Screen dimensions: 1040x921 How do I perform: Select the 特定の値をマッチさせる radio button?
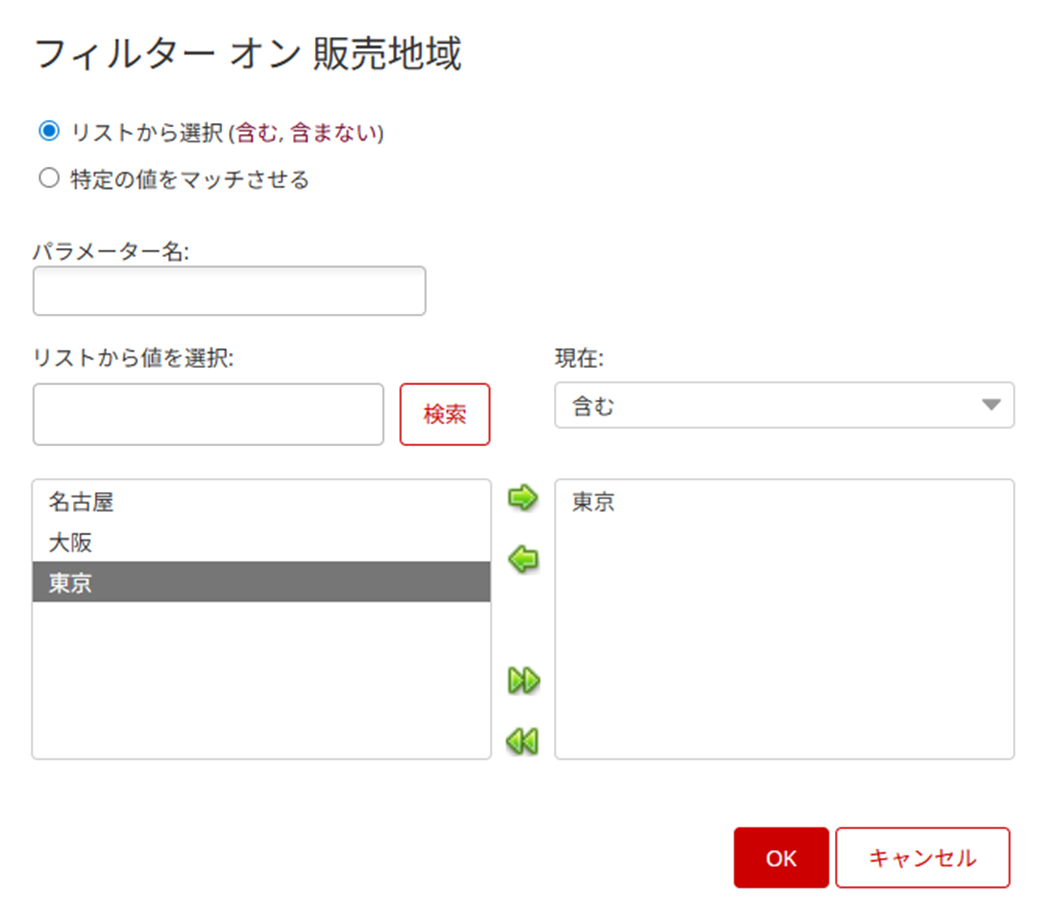point(48,179)
